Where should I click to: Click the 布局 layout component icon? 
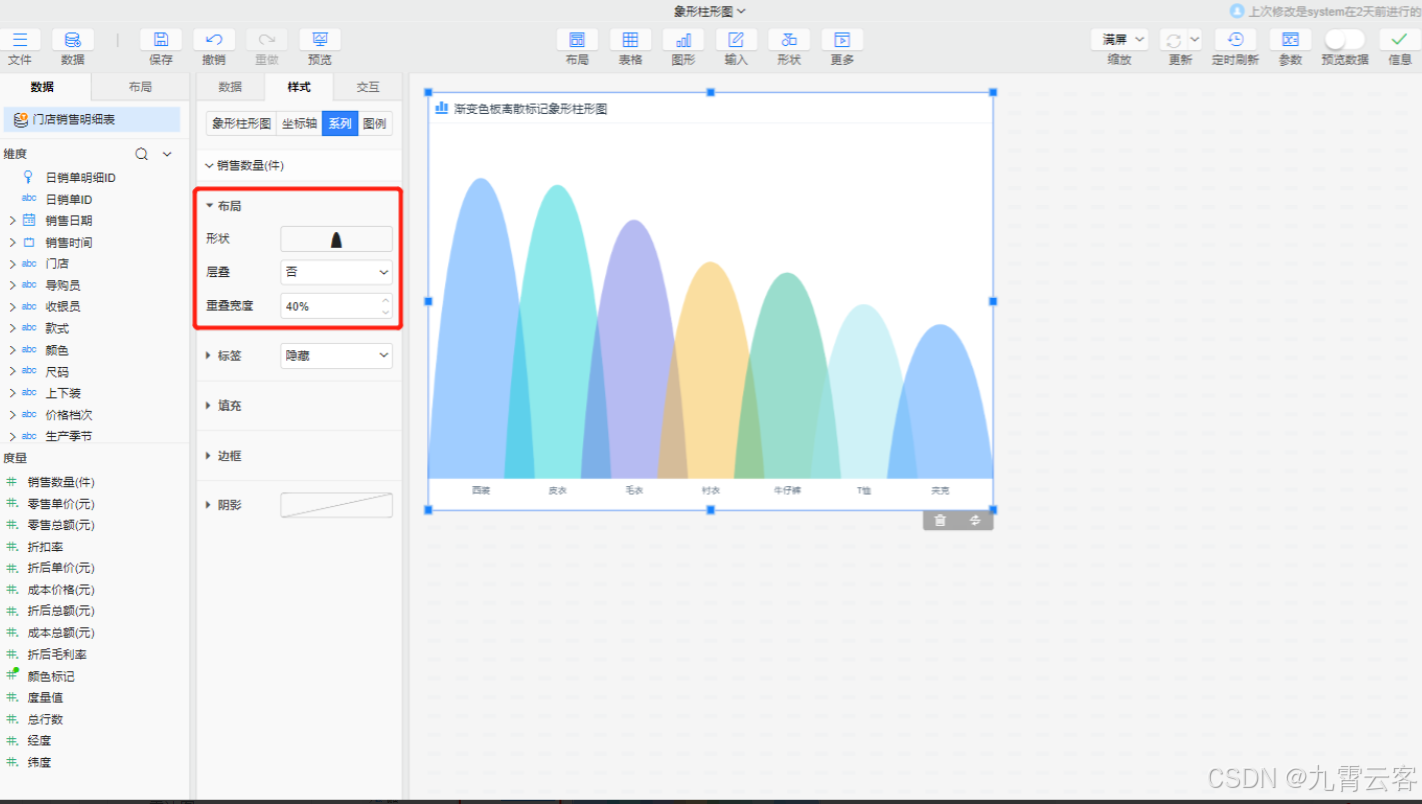[x=577, y=40]
